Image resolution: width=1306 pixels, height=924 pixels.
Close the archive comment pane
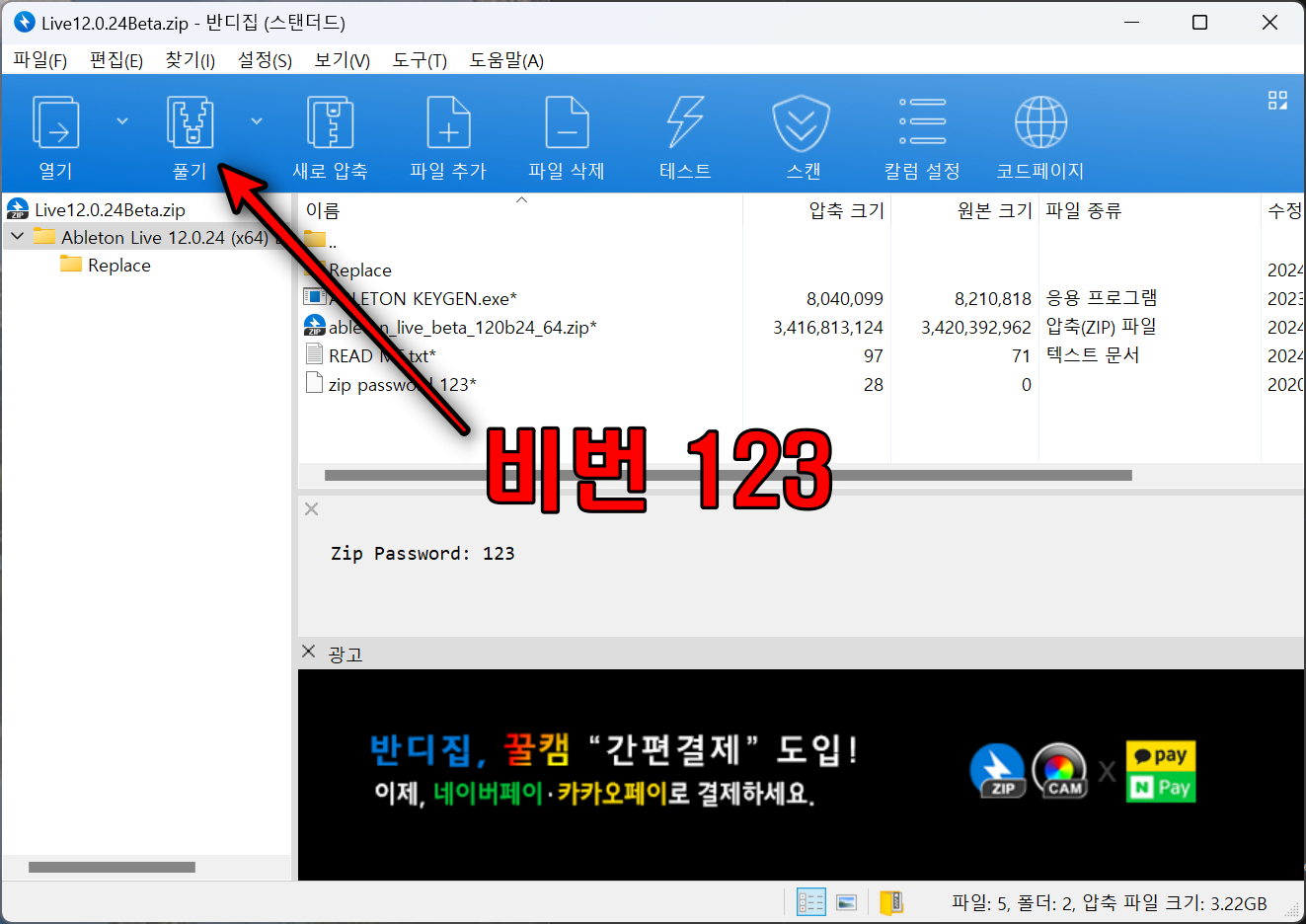pyautogui.click(x=311, y=509)
